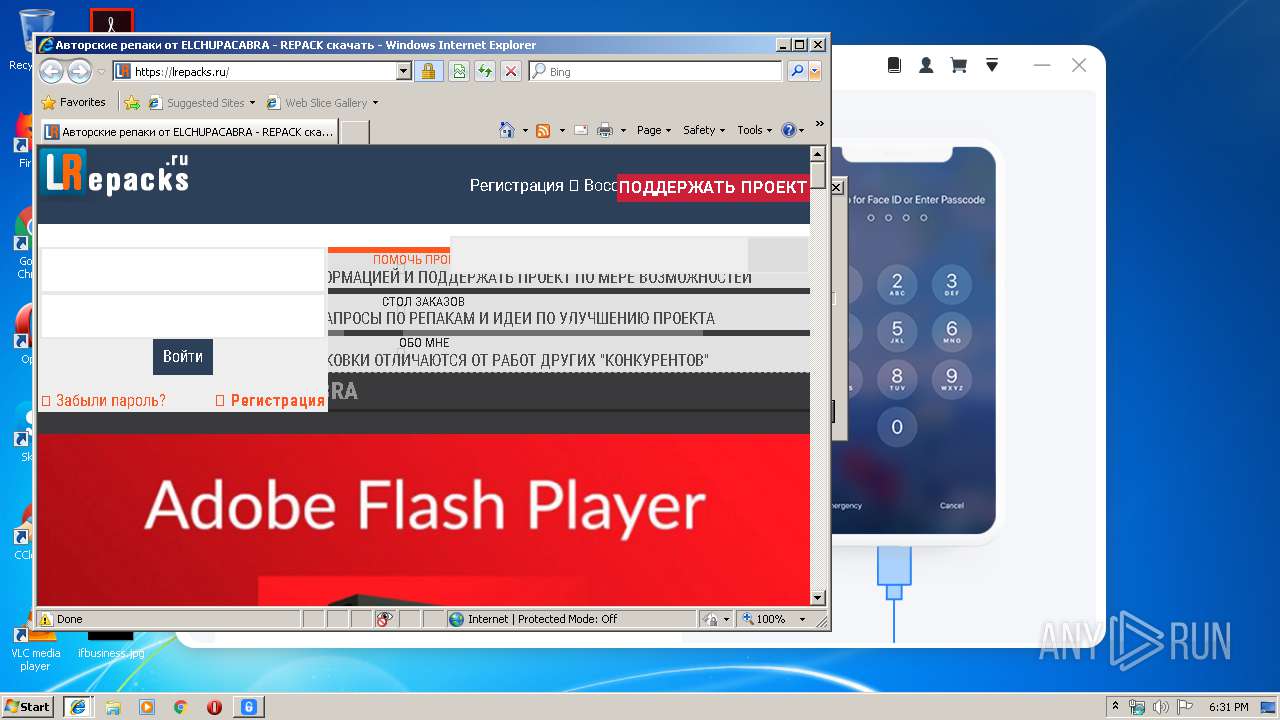This screenshot has height=720, width=1280.
Task: Click the Home icon in command bar
Action: point(507,130)
